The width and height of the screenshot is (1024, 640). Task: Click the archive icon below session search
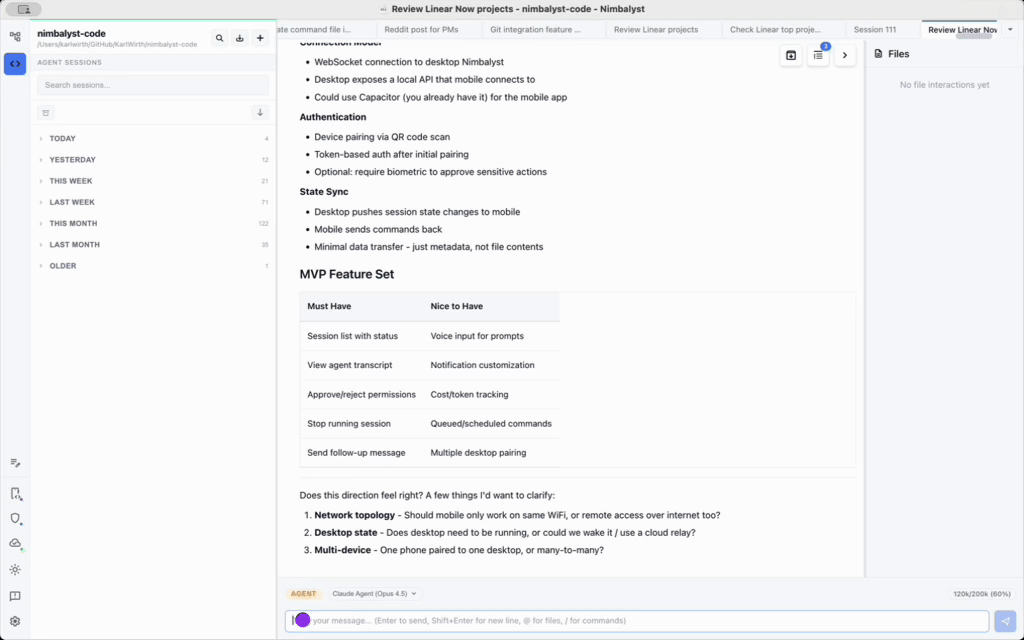(46, 113)
